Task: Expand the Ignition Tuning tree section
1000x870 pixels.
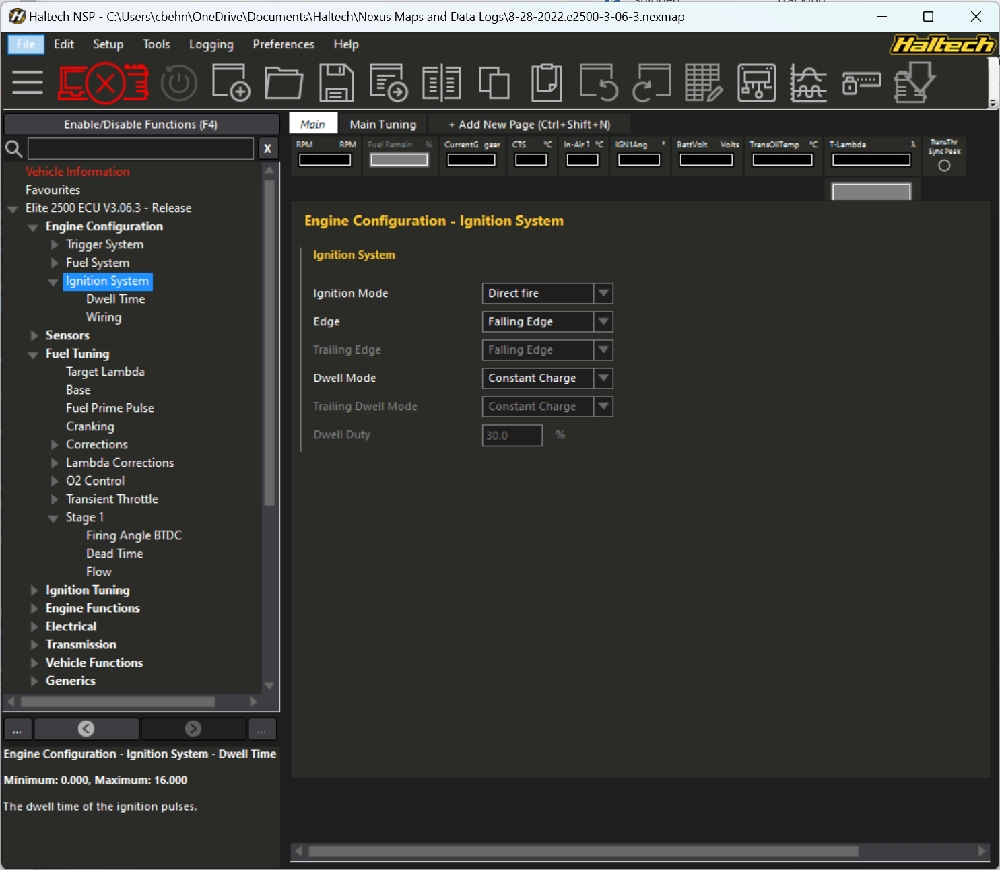Action: click(x=35, y=591)
